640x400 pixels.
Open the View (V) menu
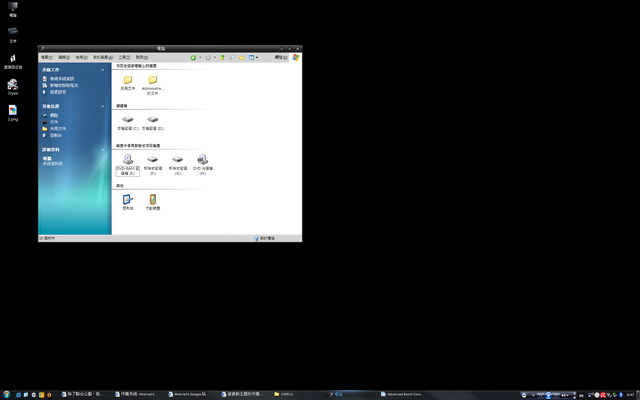tap(81, 58)
